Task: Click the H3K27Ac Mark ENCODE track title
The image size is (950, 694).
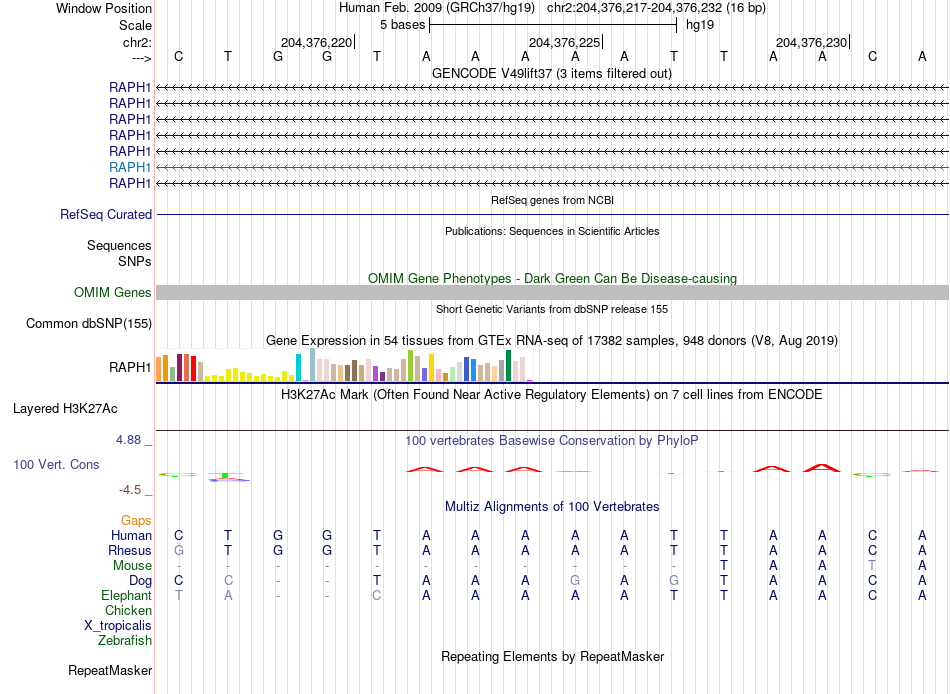Action: point(552,395)
